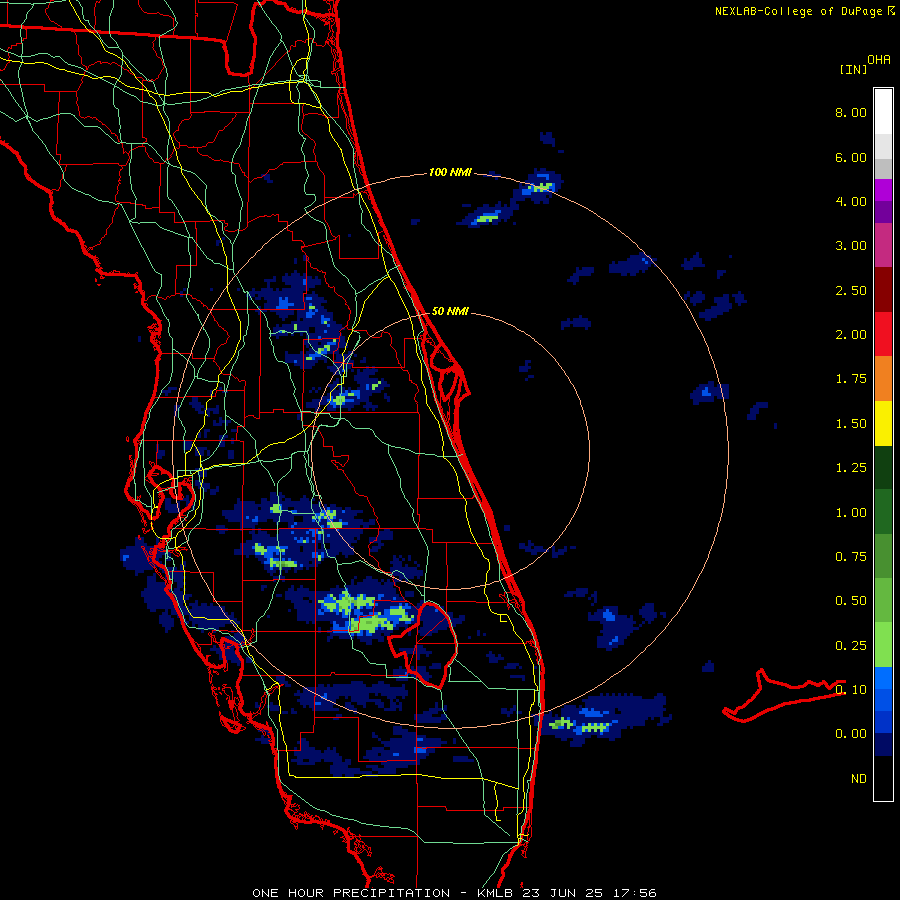Click the ND legend label

tap(859, 779)
